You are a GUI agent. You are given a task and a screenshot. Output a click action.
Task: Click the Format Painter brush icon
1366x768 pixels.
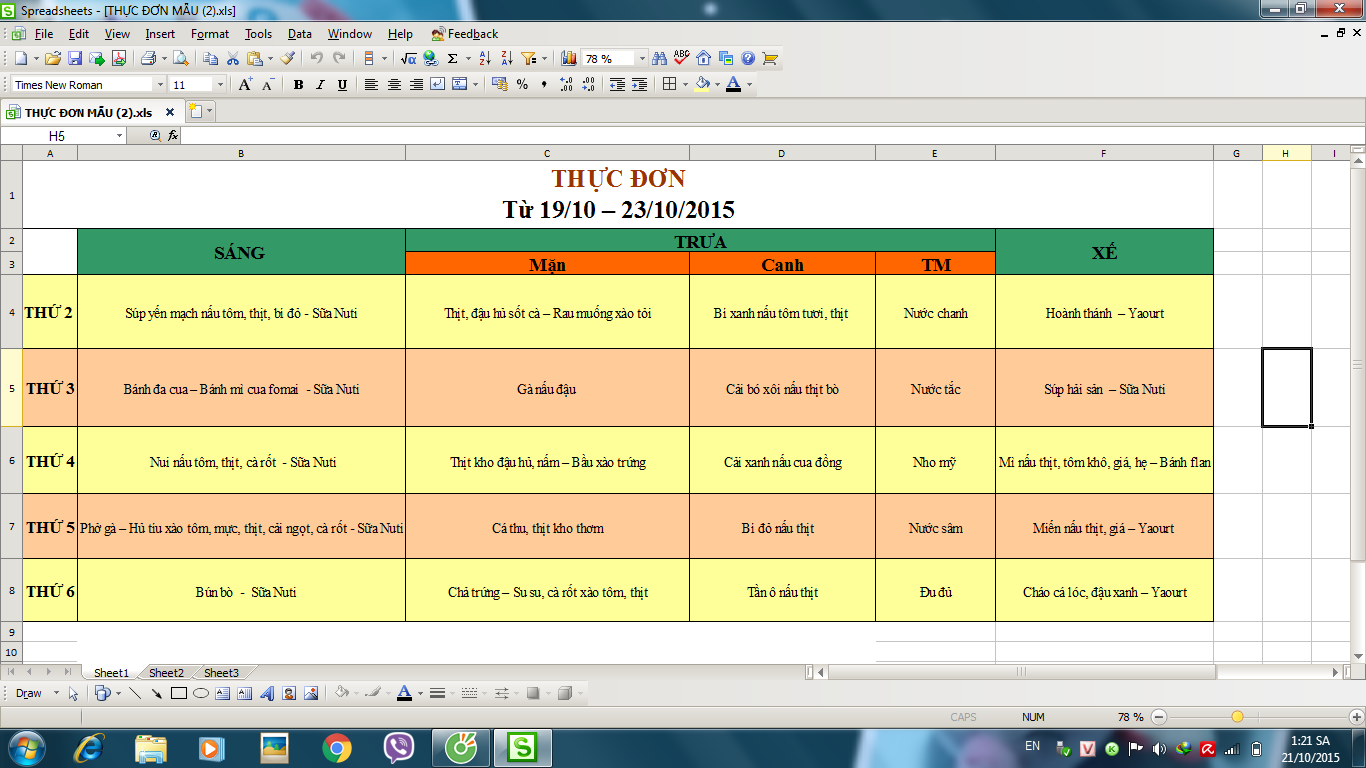288,59
